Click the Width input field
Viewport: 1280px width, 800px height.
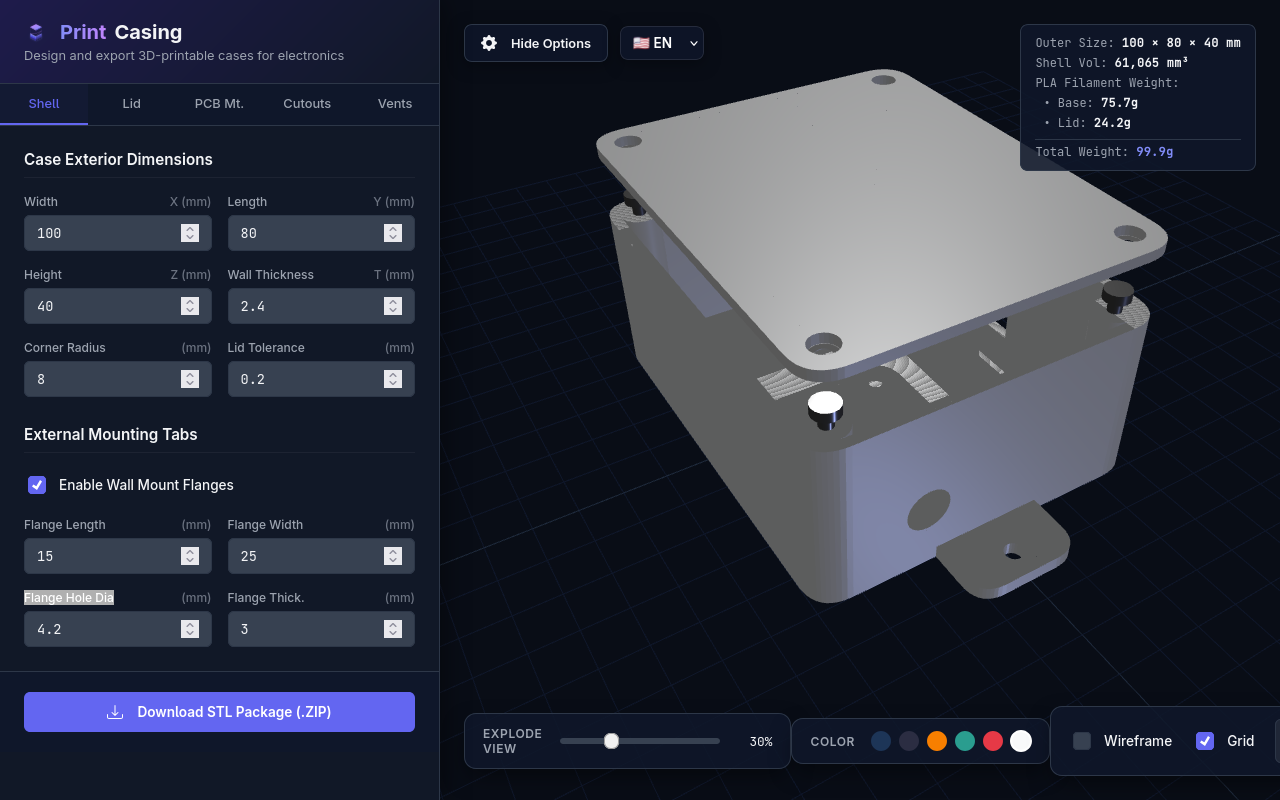point(118,233)
